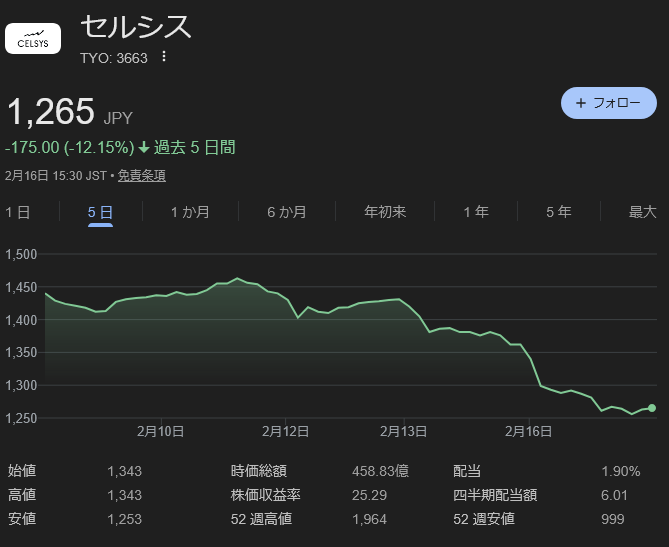This screenshot has height=547, width=669.
Task: Click the CELSYS company logo
Action: 33,38
